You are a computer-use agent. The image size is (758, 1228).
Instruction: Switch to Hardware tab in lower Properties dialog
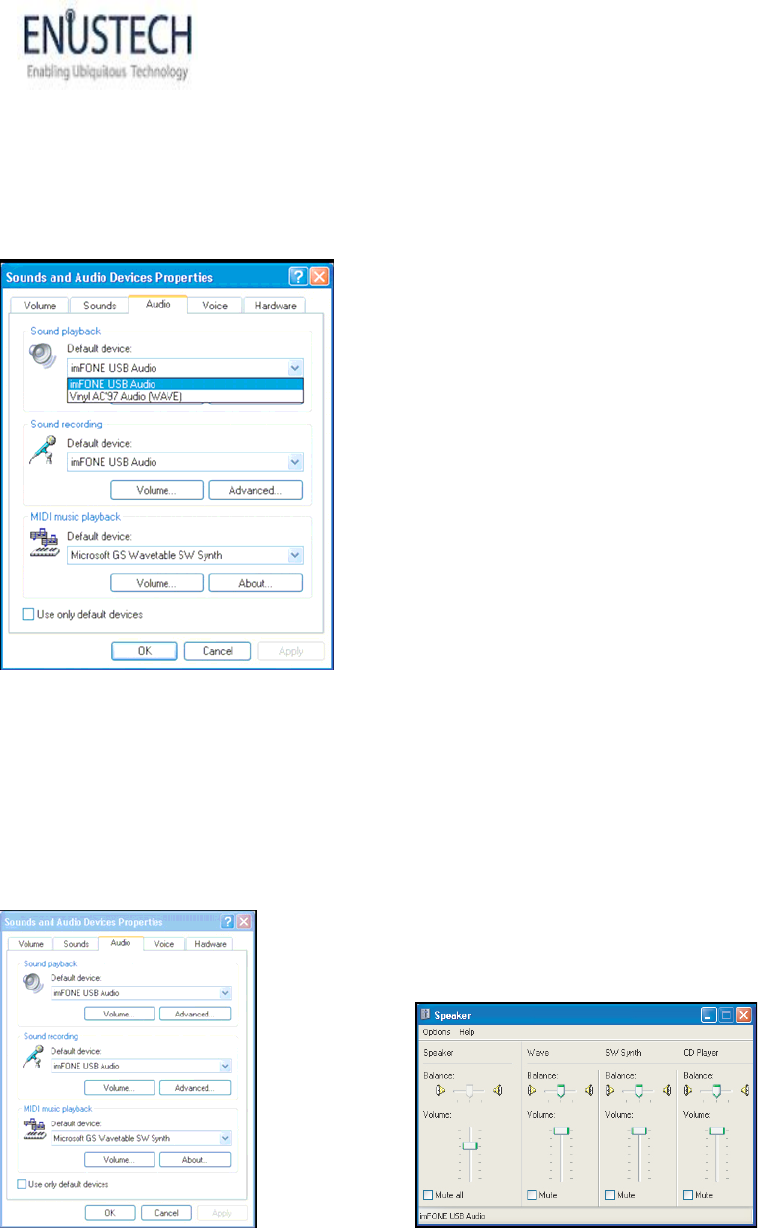coord(210,944)
